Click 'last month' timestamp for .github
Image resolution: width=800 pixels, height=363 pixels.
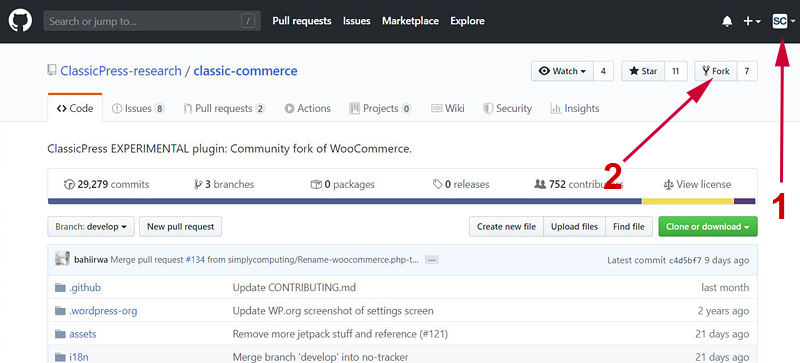pyautogui.click(x=725, y=287)
